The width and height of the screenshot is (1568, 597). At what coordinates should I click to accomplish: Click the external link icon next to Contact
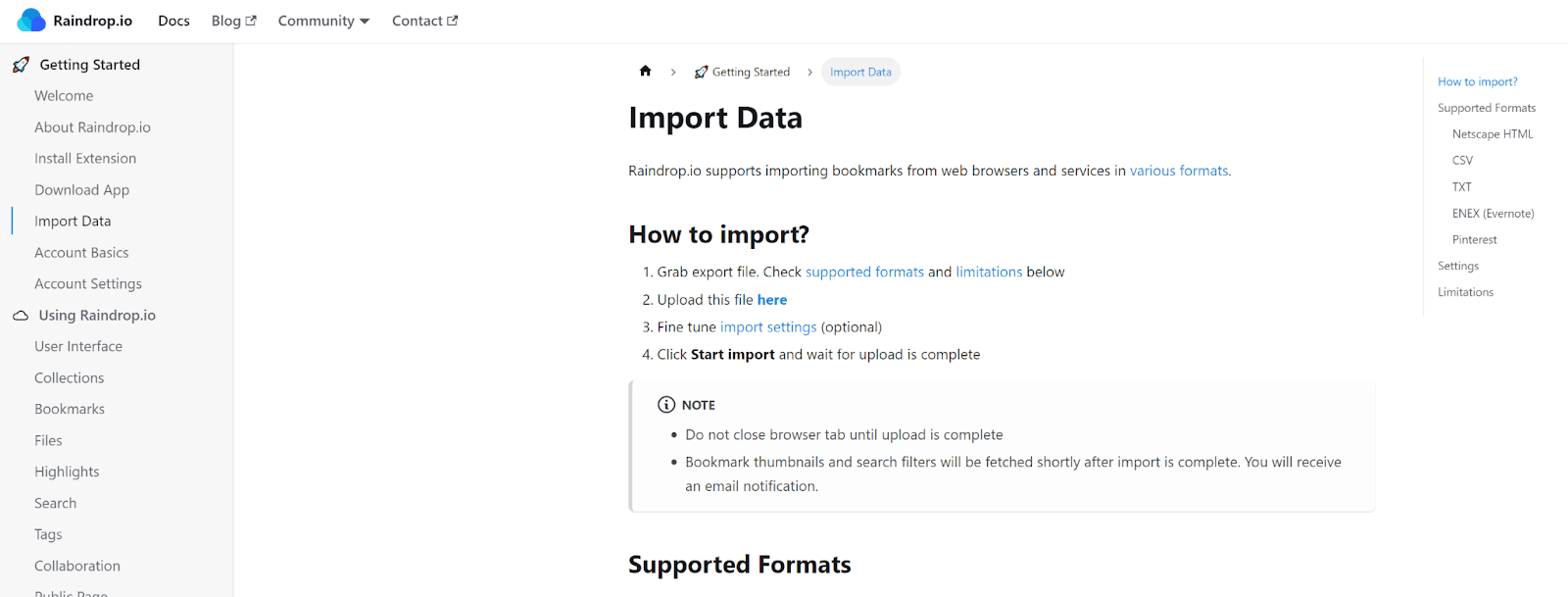point(453,21)
